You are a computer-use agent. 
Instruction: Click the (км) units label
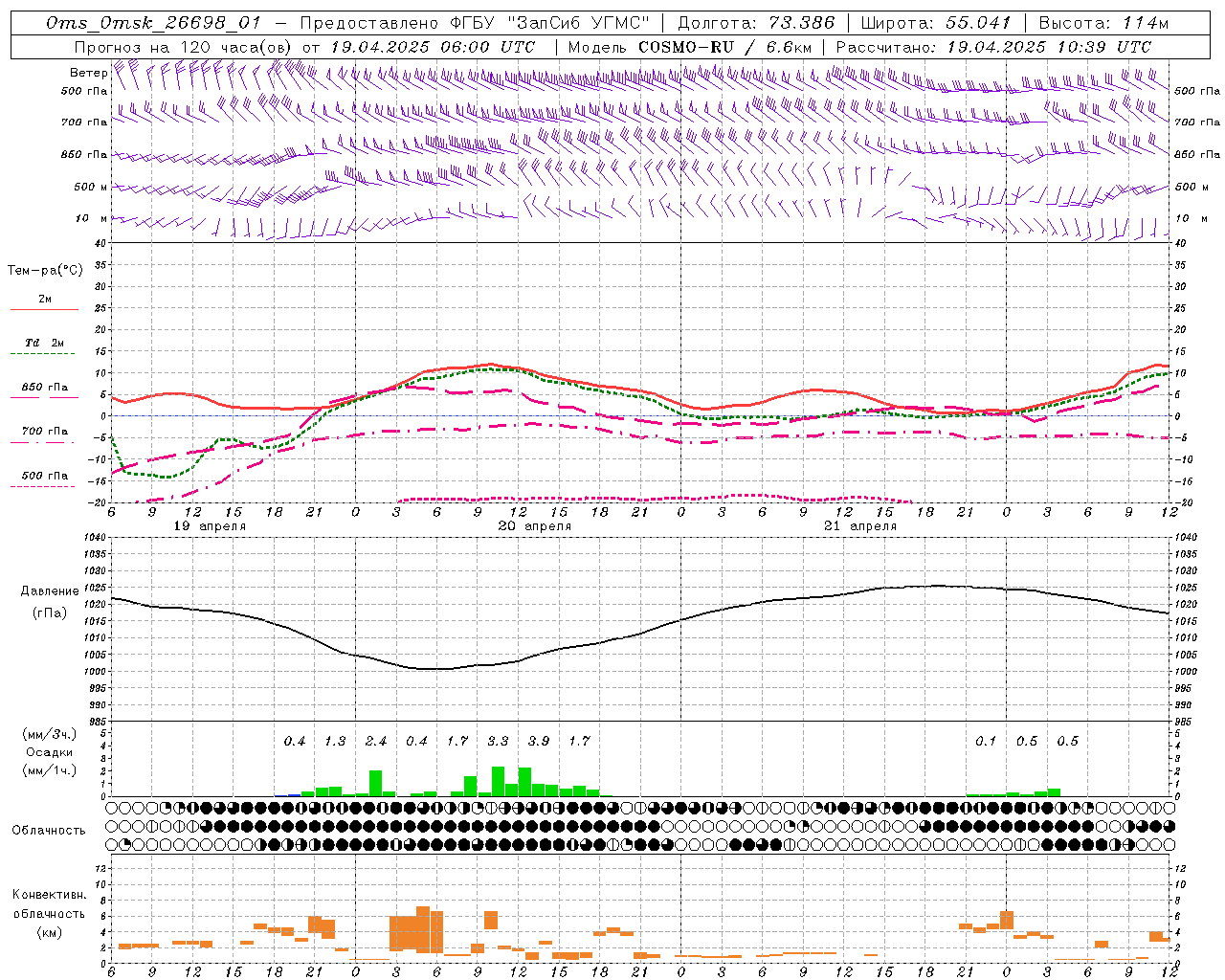(51, 932)
